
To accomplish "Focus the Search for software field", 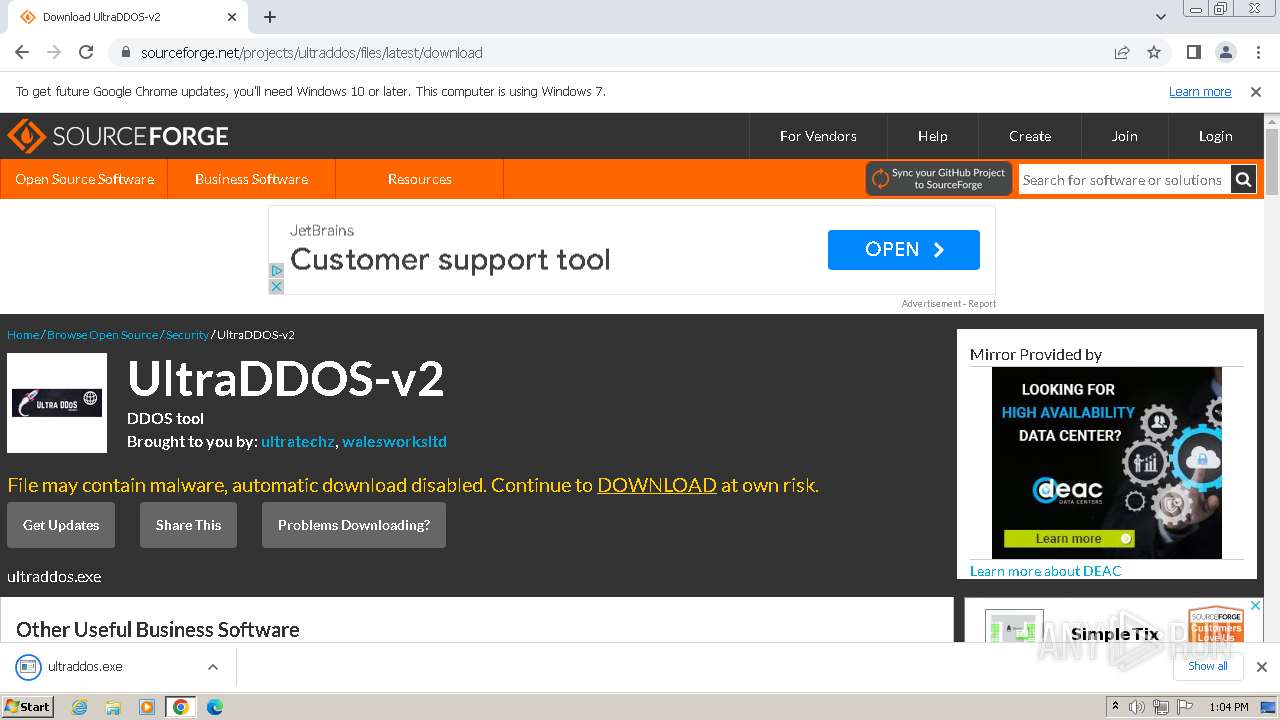I will point(1124,180).
